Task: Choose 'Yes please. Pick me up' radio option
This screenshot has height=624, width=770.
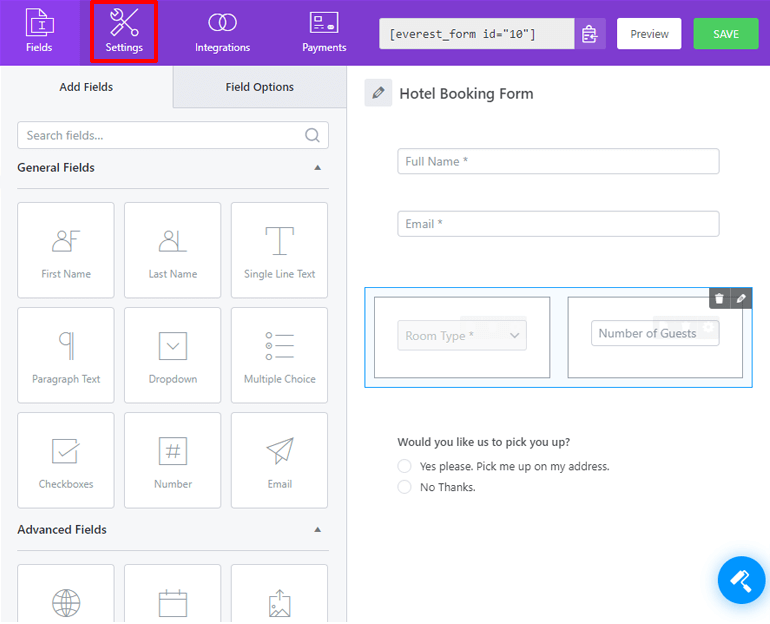Action: (404, 466)
